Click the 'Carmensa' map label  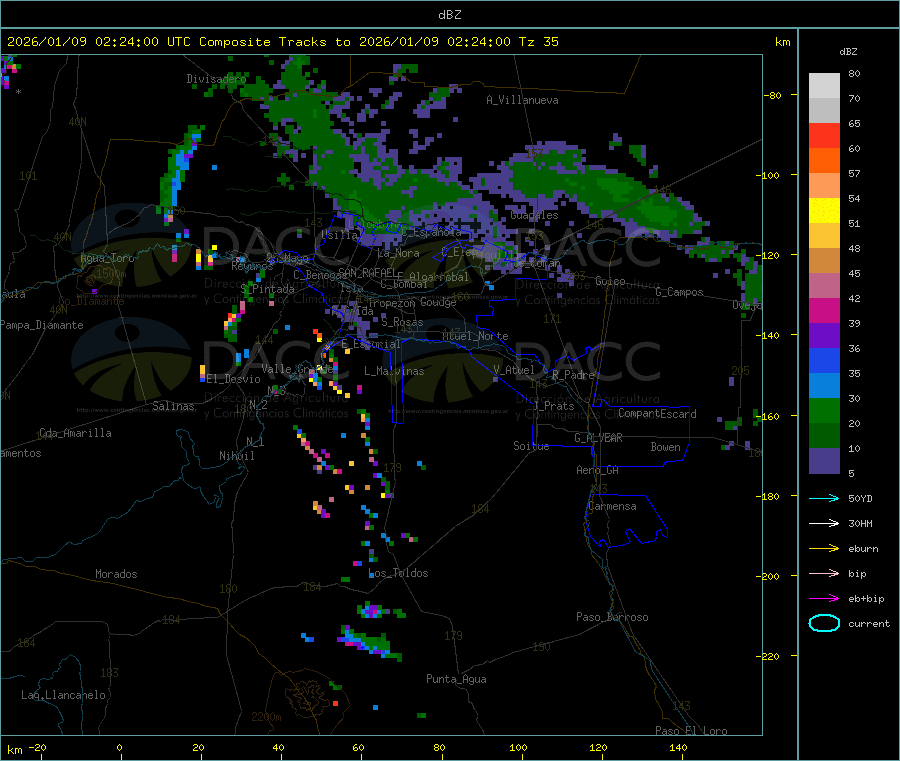(x=612, y=506)
